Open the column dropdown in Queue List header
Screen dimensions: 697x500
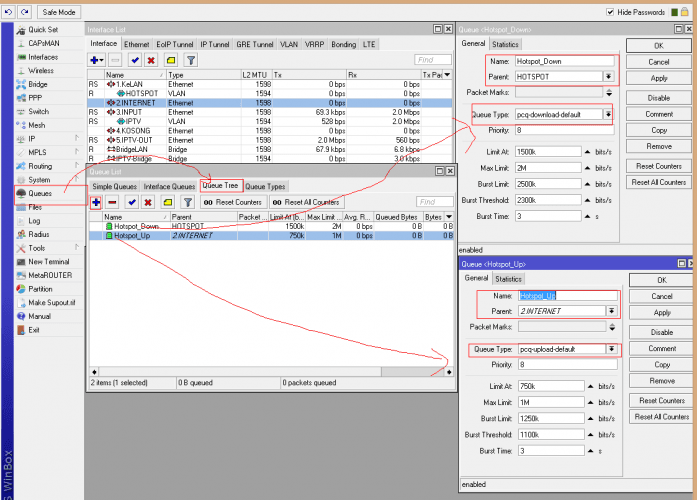click(x=449, y=217)
